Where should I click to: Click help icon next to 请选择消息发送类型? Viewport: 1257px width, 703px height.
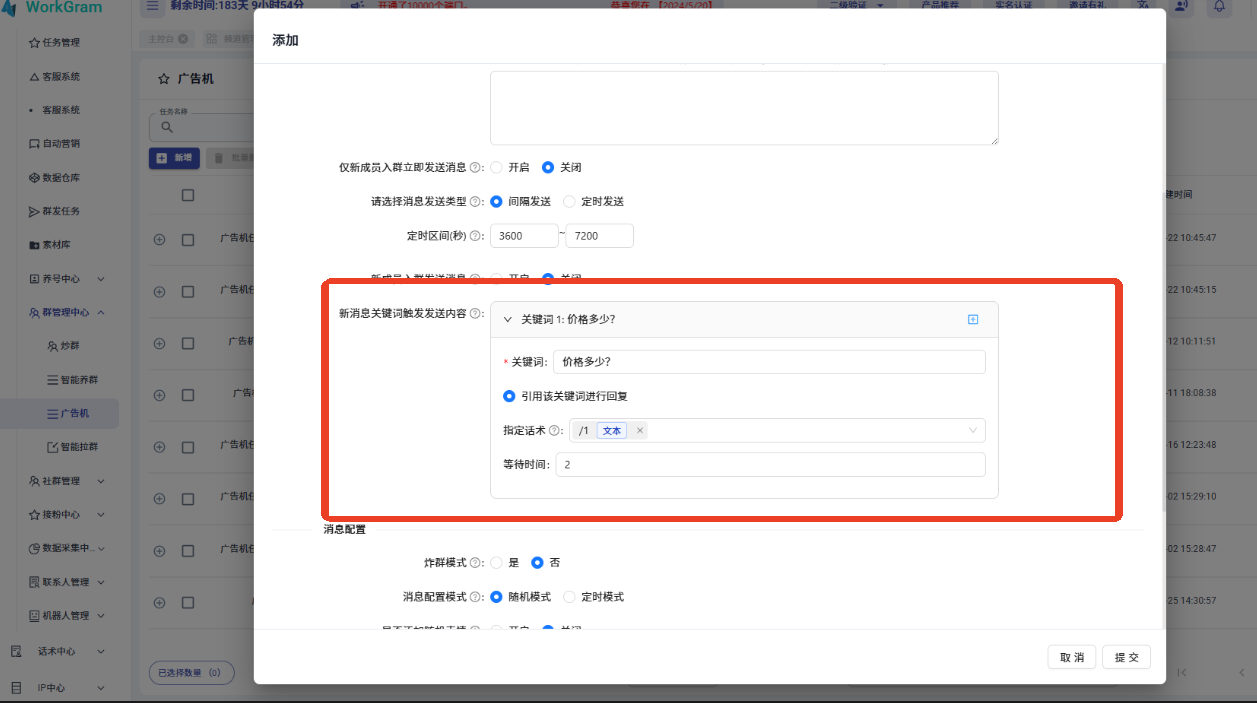476,202
